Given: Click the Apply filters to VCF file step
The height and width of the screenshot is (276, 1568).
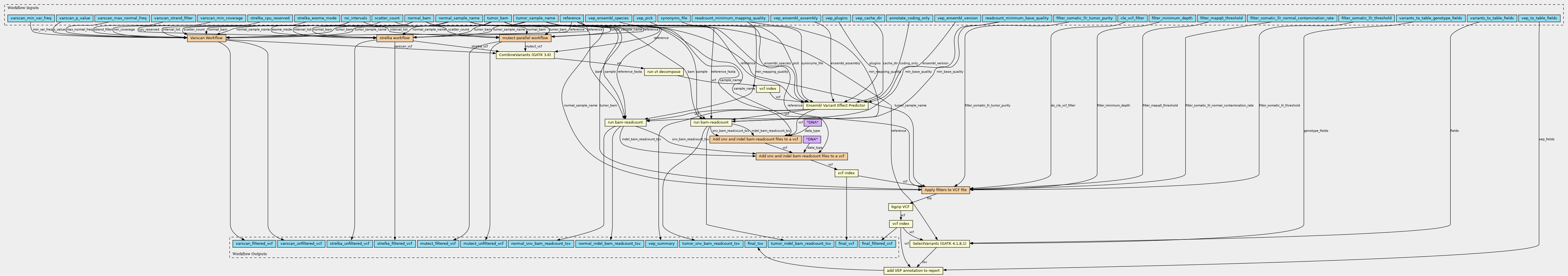Looking at the screenshot, I should [945, 190].
